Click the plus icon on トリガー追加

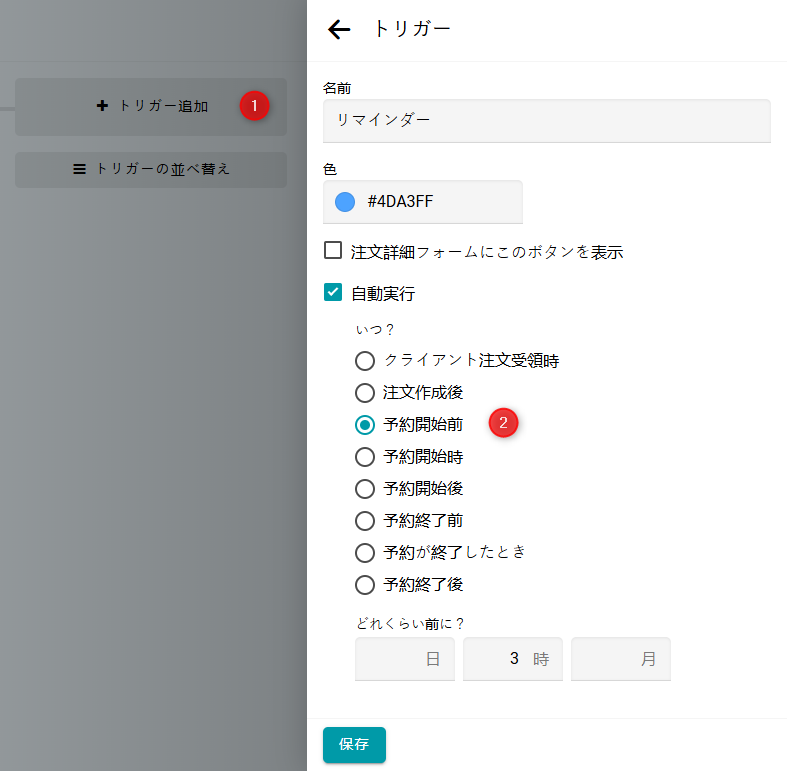click(102, 106)
